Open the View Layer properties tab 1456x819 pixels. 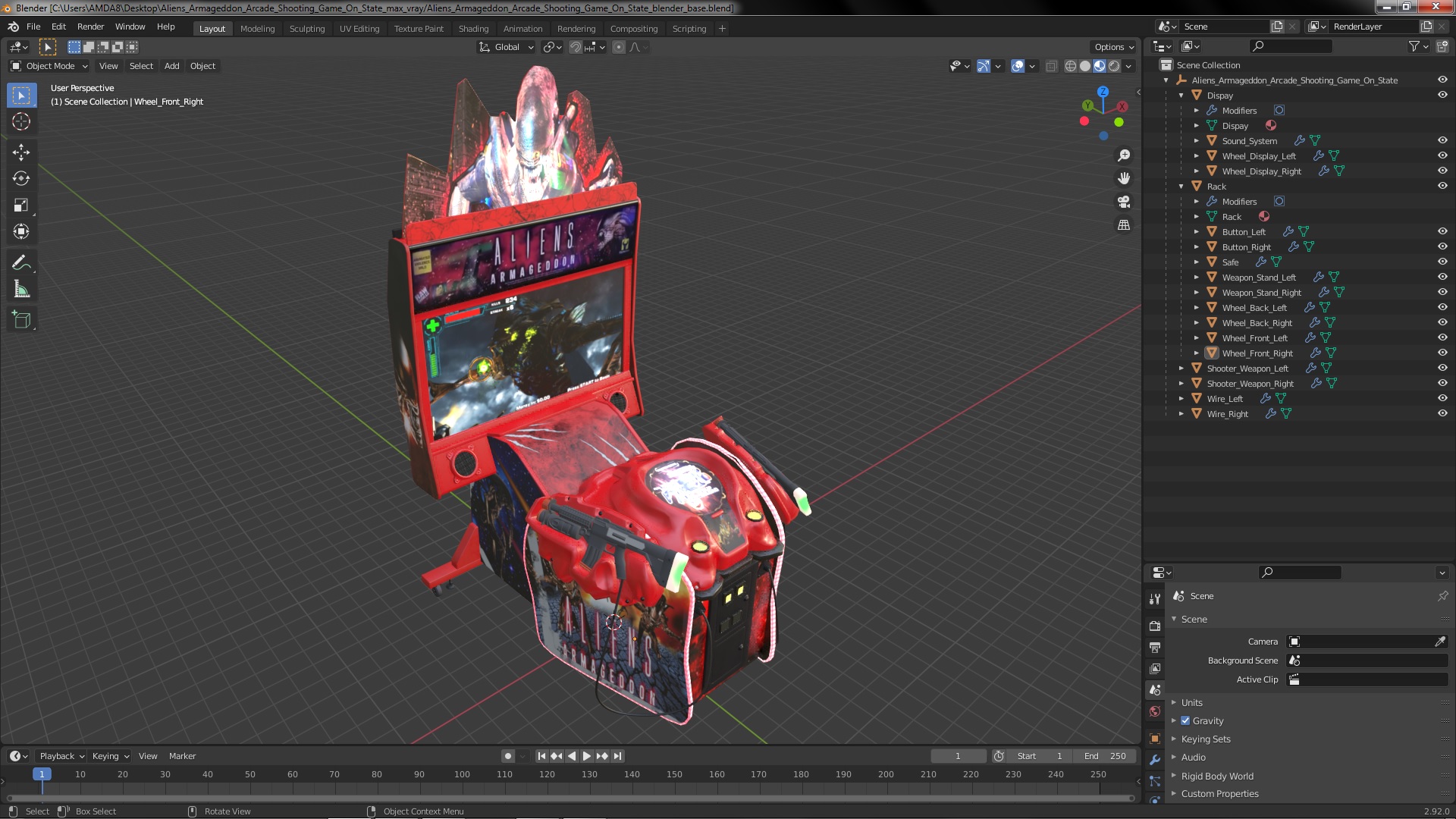[x=1155, y=668]
